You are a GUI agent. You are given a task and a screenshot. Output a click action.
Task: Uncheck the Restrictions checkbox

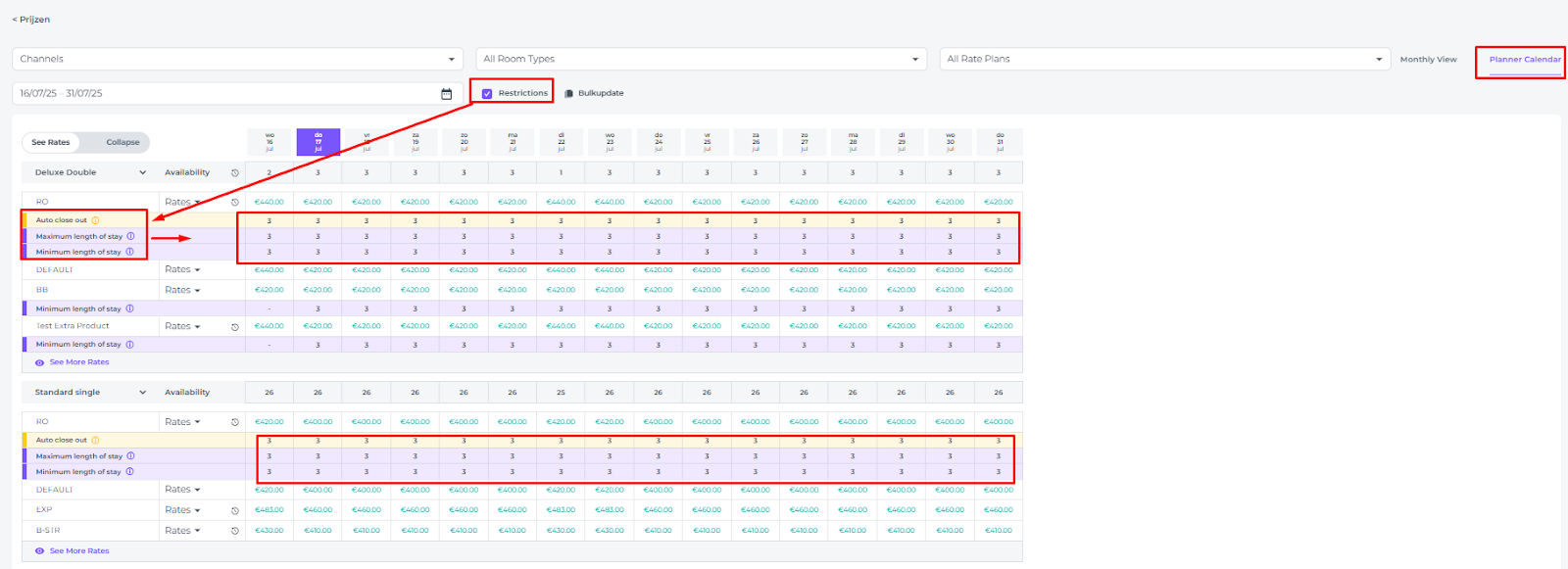tap(487, 94)
